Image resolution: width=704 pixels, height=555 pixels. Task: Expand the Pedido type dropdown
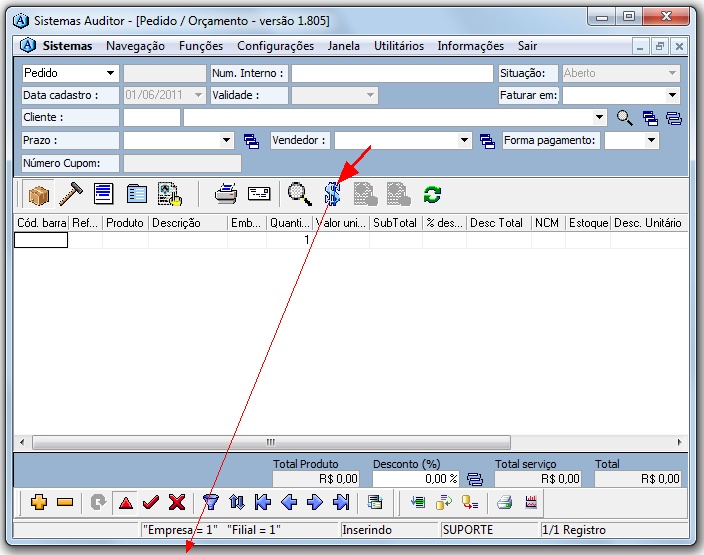click(x=110, y=73)
